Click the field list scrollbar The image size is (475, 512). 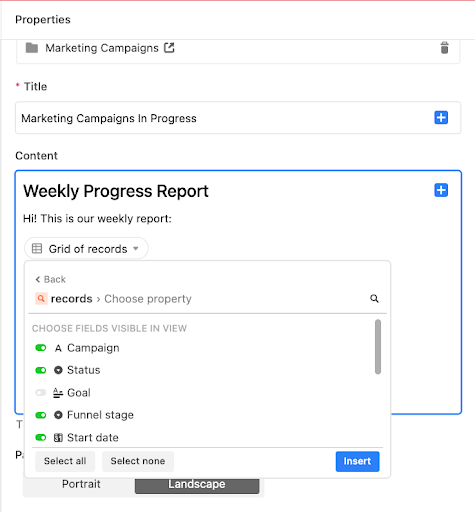point(378,347)
